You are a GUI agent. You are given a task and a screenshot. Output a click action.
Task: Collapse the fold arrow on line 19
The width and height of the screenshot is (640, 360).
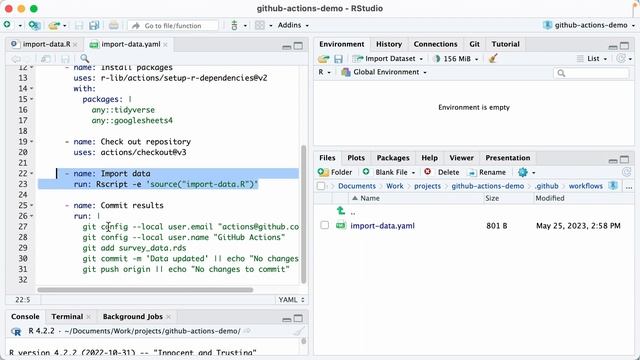point(31,142)
